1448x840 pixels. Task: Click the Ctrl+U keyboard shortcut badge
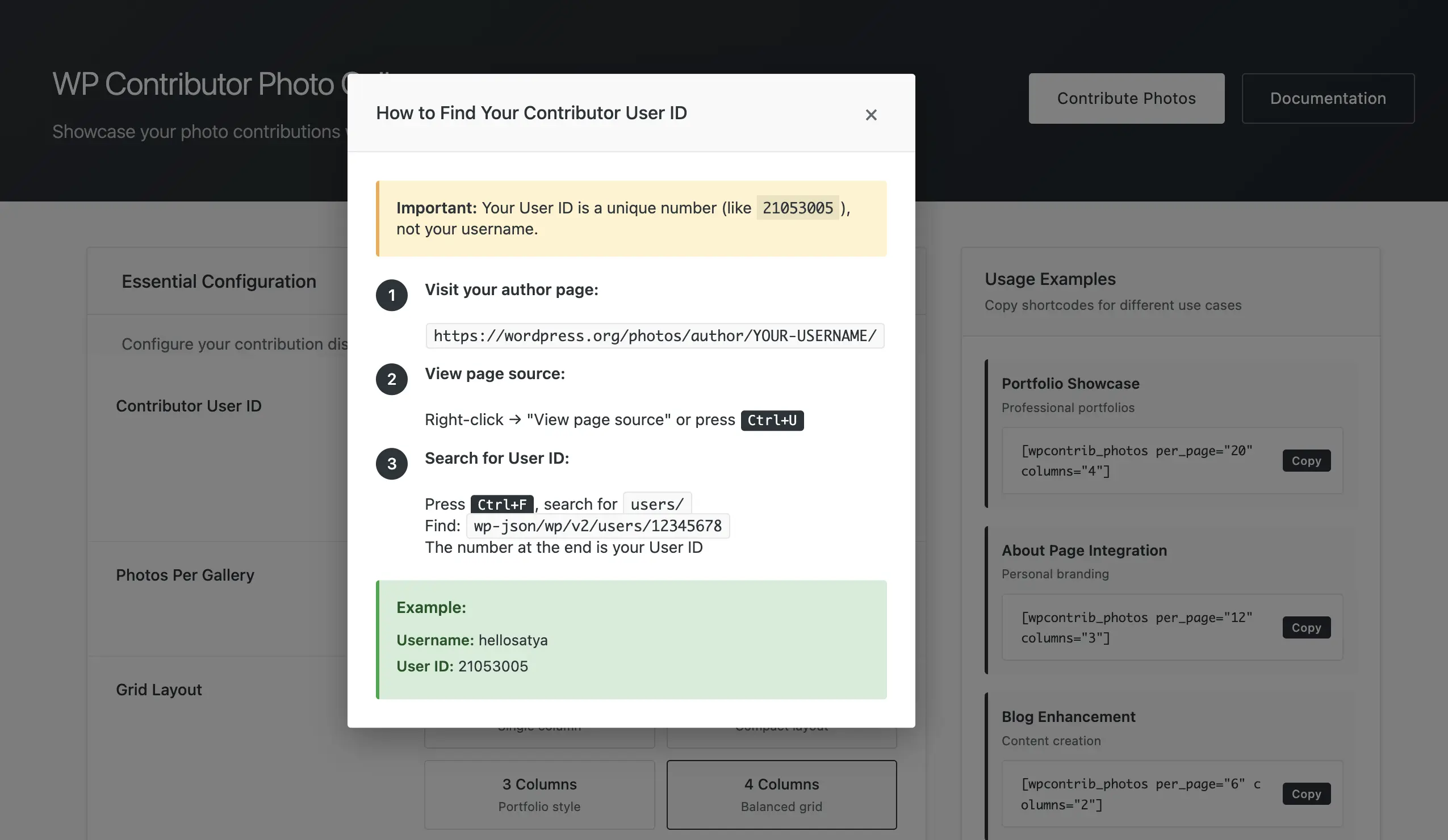(772, 421)
